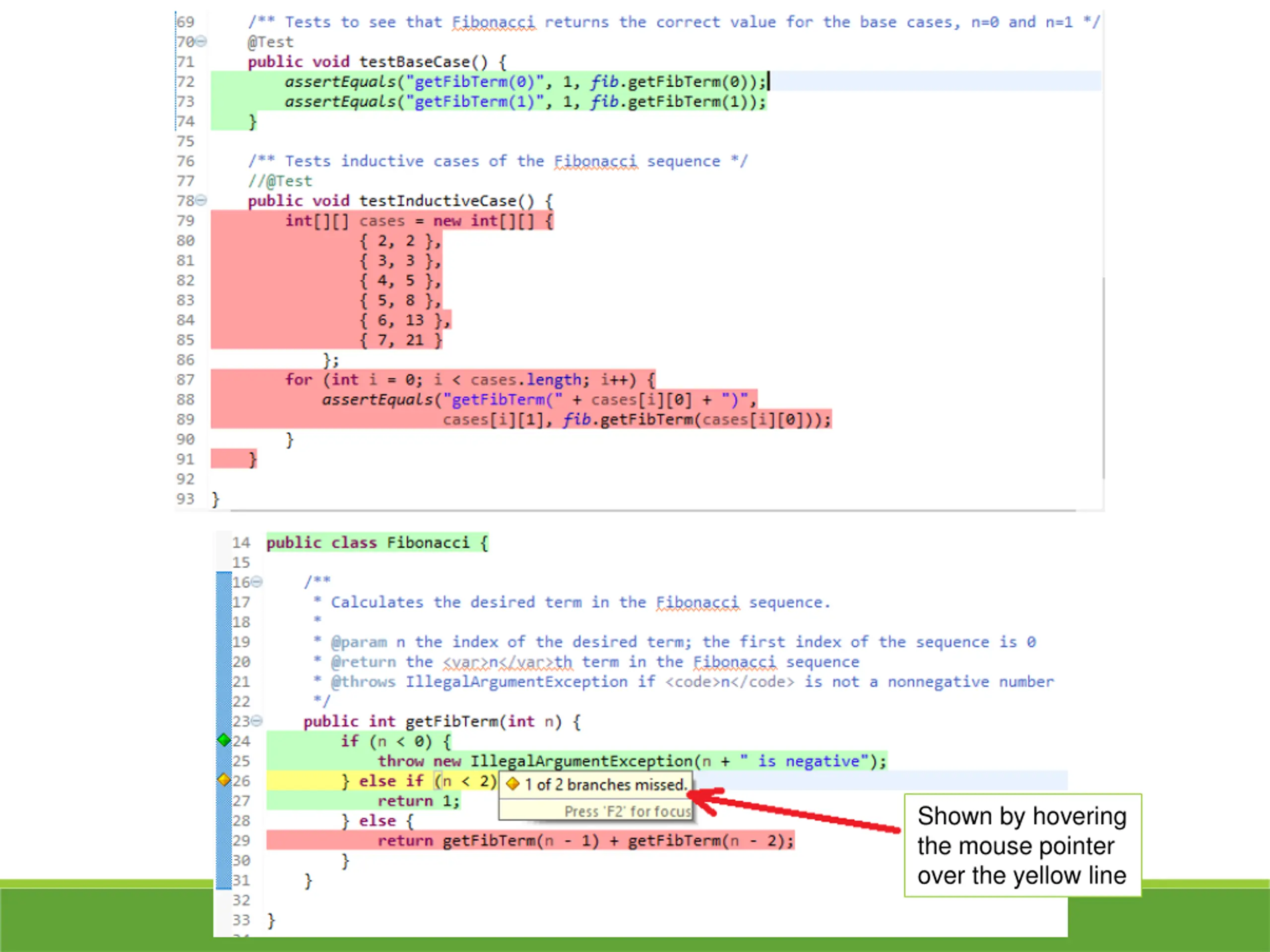Click the blue change bar beside the Javadoc lines

coord(223,730)
